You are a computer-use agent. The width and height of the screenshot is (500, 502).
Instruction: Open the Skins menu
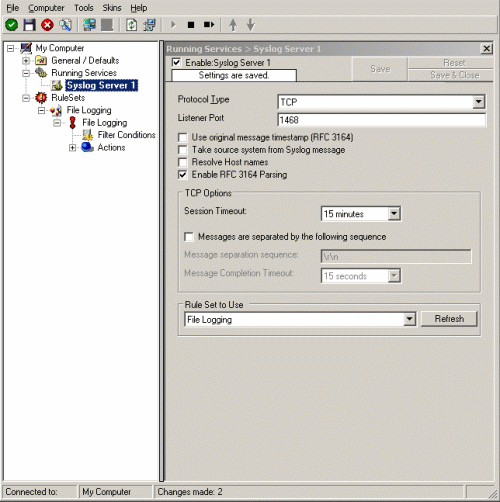coord(112,8)
